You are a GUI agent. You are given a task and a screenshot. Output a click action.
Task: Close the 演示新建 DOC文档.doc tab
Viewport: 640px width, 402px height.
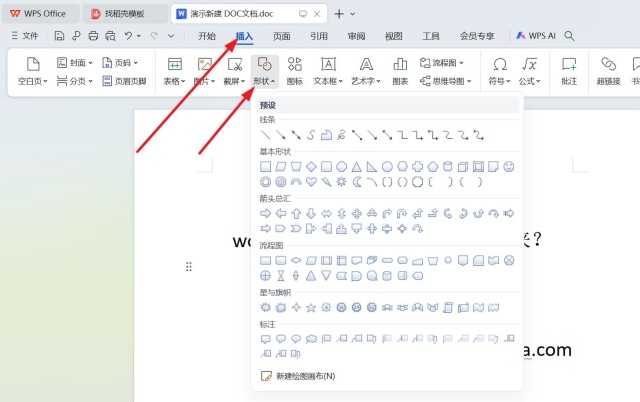click(317, 14)
